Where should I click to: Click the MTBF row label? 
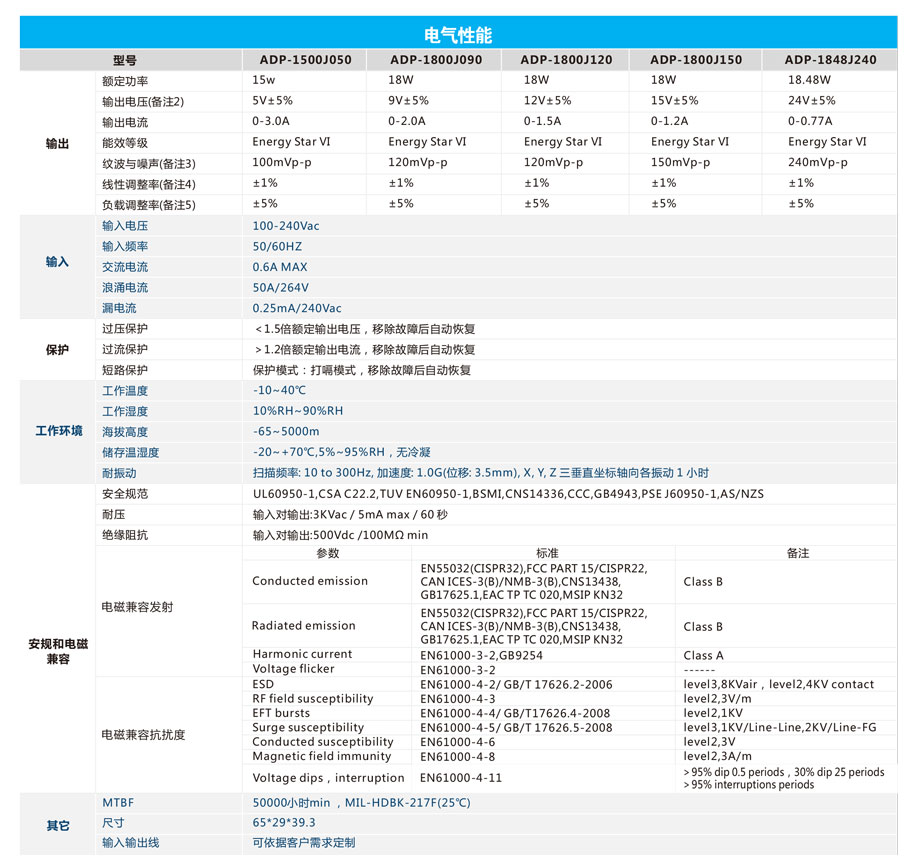[118, 802]
